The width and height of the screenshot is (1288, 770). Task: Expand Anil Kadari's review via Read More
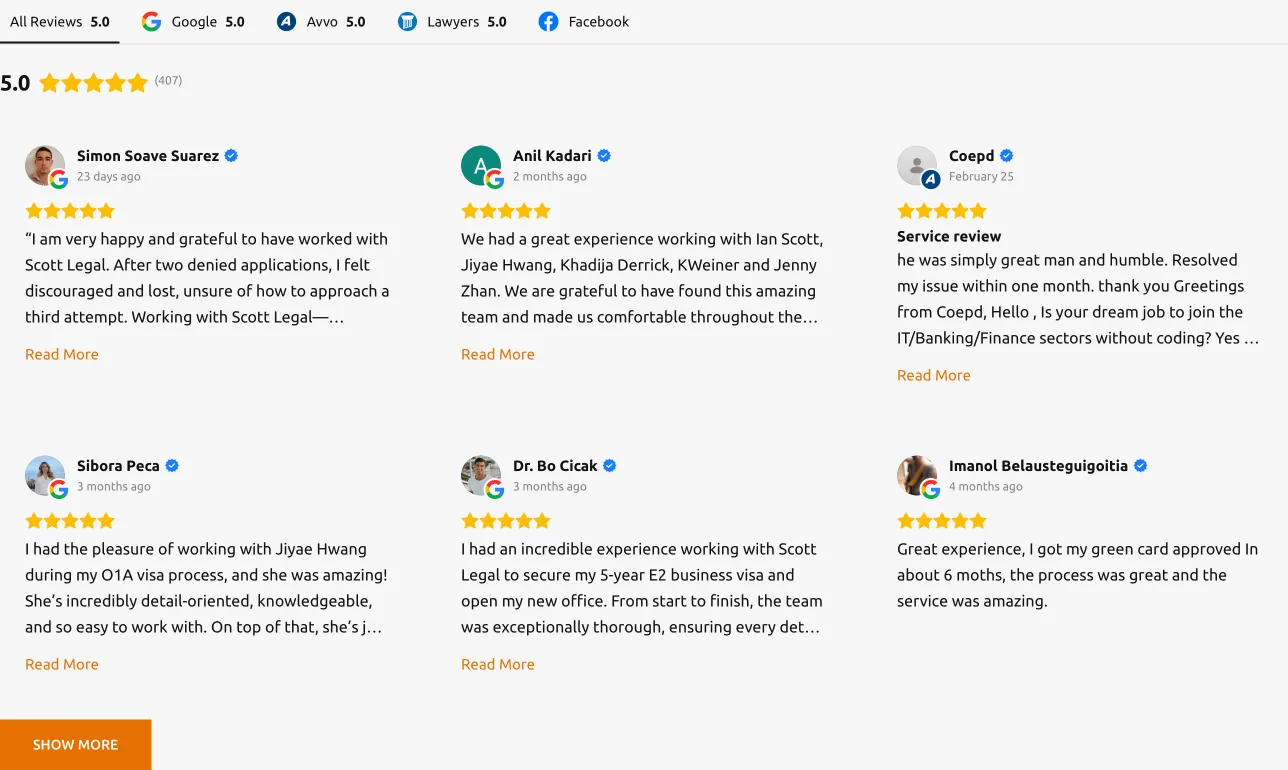coord(498,354)
